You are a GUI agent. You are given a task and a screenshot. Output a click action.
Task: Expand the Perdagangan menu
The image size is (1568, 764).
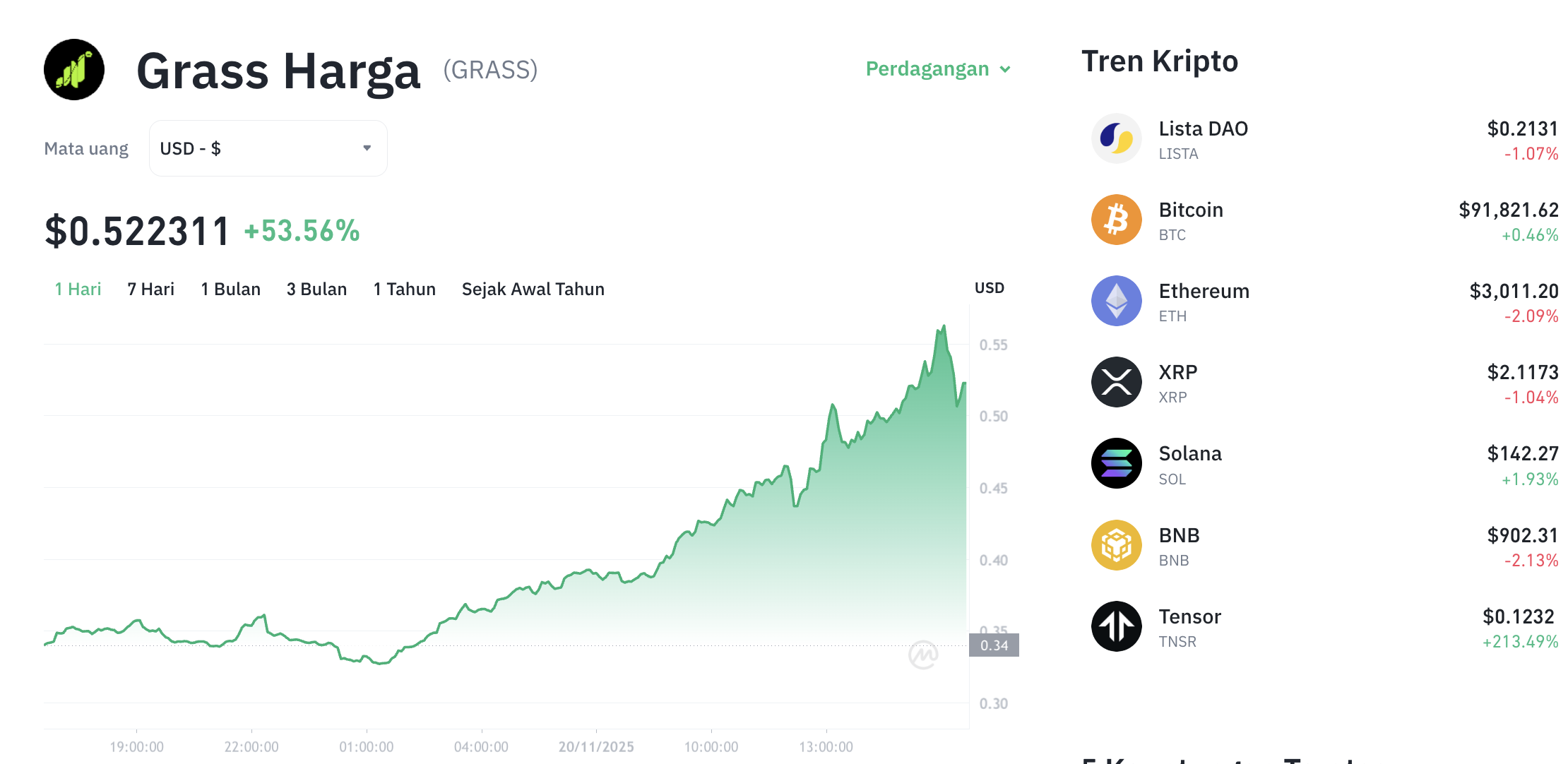[937, 68]
